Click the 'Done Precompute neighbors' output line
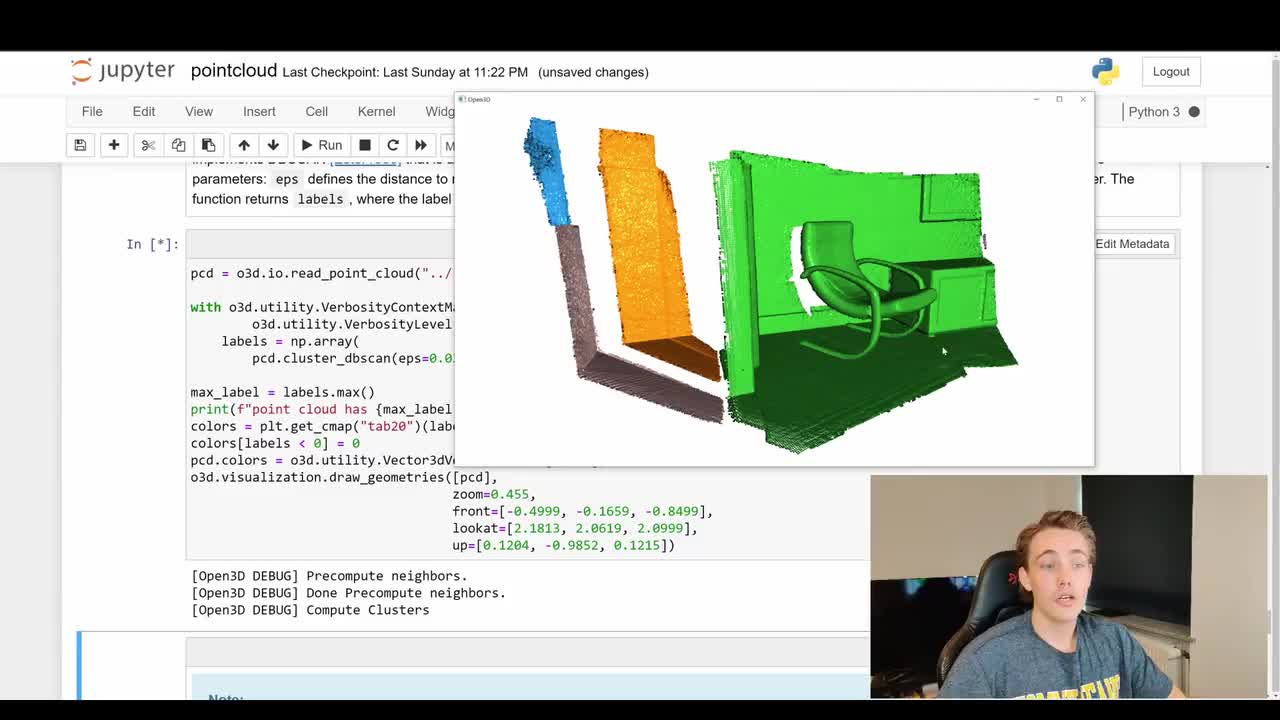Viewport: 1280px width, 720px height. click(x=348, y=593)
